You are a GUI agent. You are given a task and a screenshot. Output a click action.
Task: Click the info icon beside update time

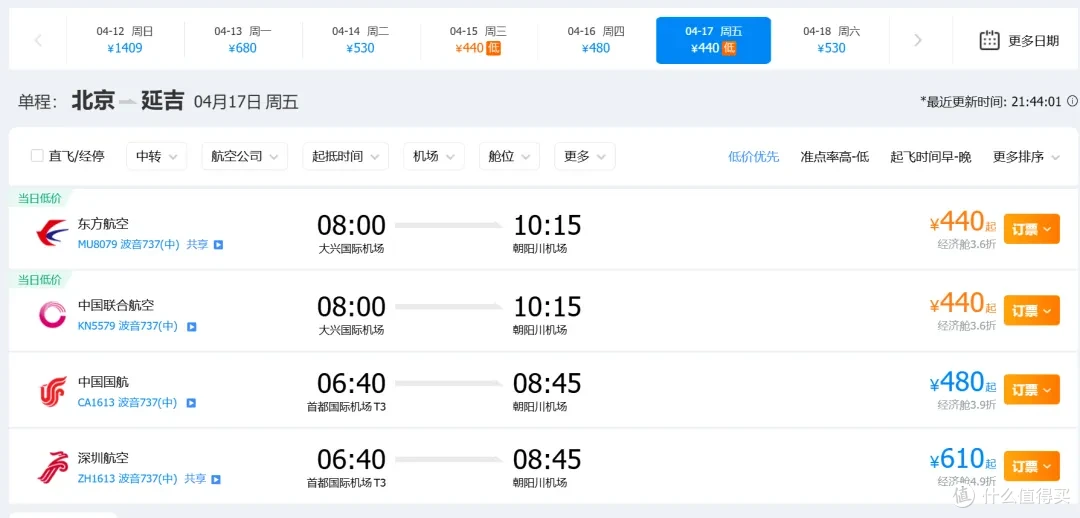point(1072,101)
